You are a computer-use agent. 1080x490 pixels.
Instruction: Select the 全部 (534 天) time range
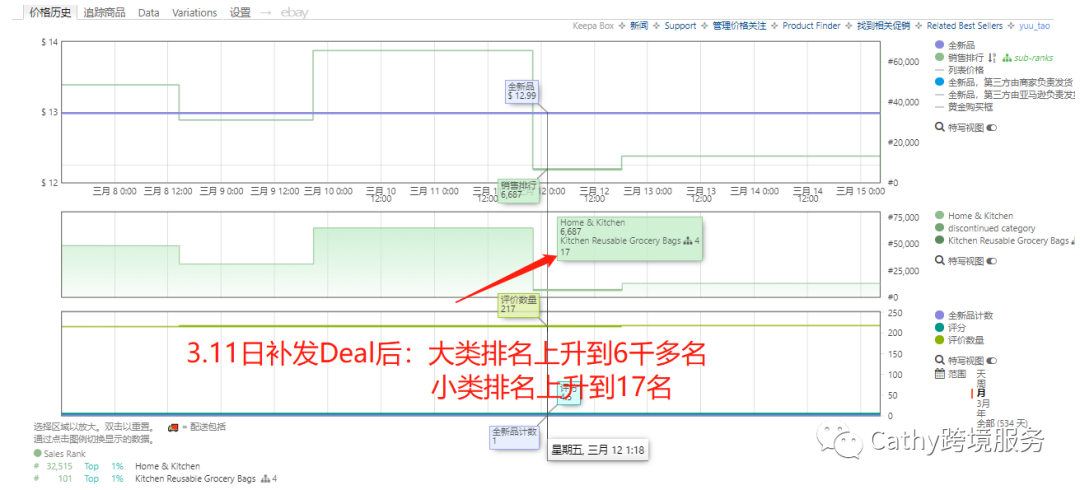point(1001,422)
